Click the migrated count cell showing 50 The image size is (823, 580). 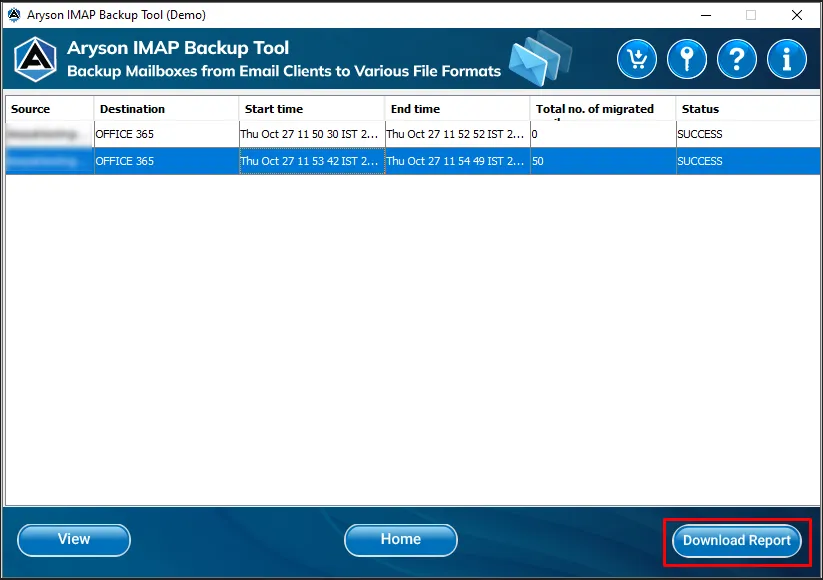pos(603,161)
